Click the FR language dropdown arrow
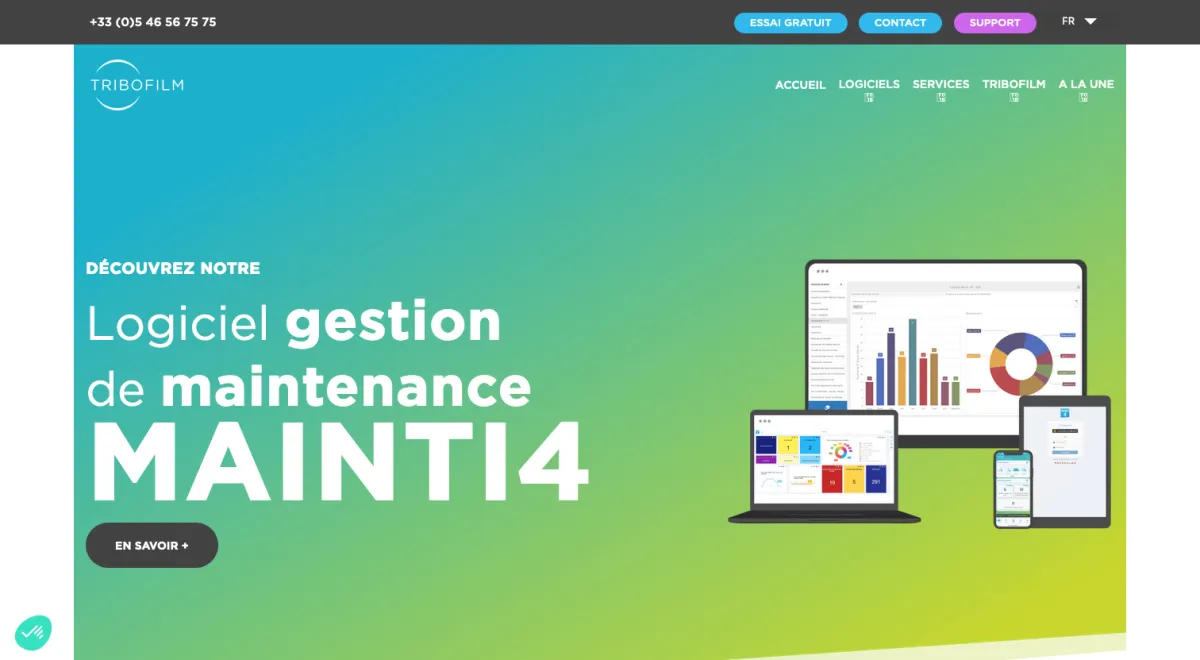1200x660 pixels. pos(1090,21)
